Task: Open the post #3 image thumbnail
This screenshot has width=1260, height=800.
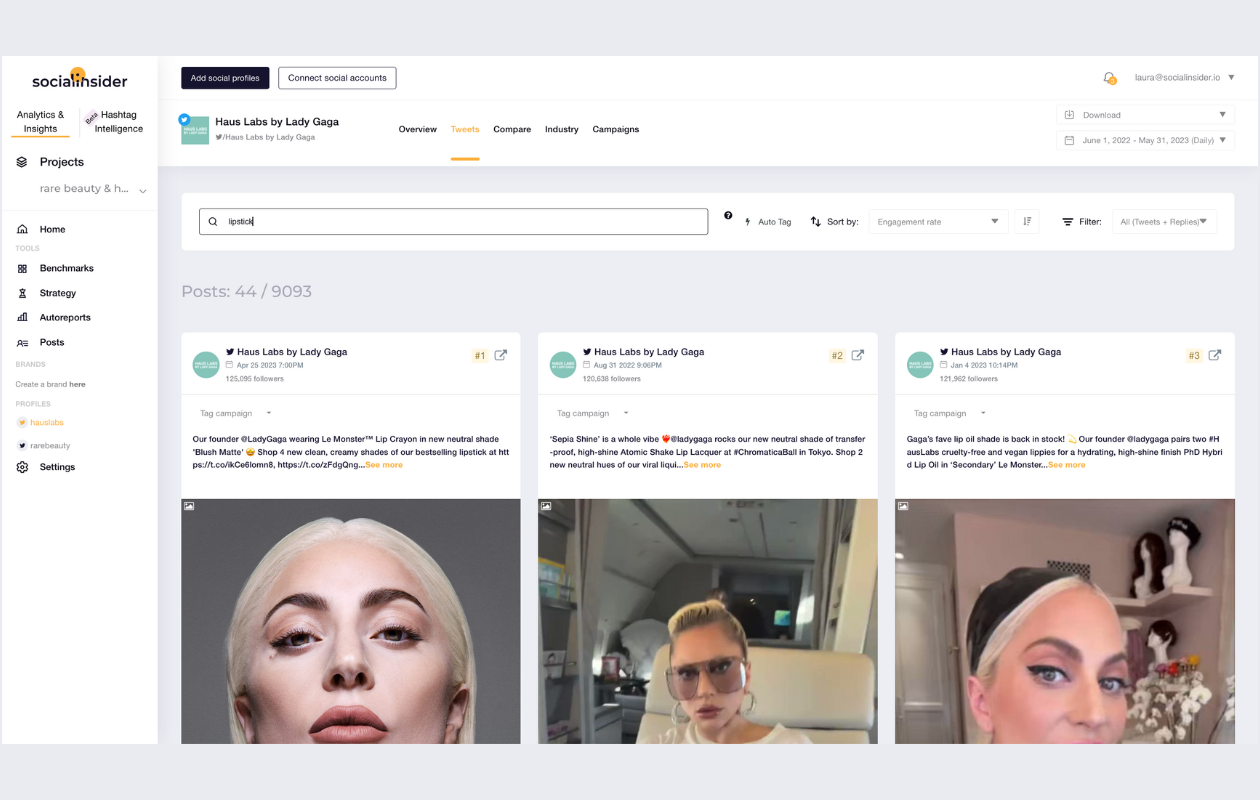Action: (1065, 621)
